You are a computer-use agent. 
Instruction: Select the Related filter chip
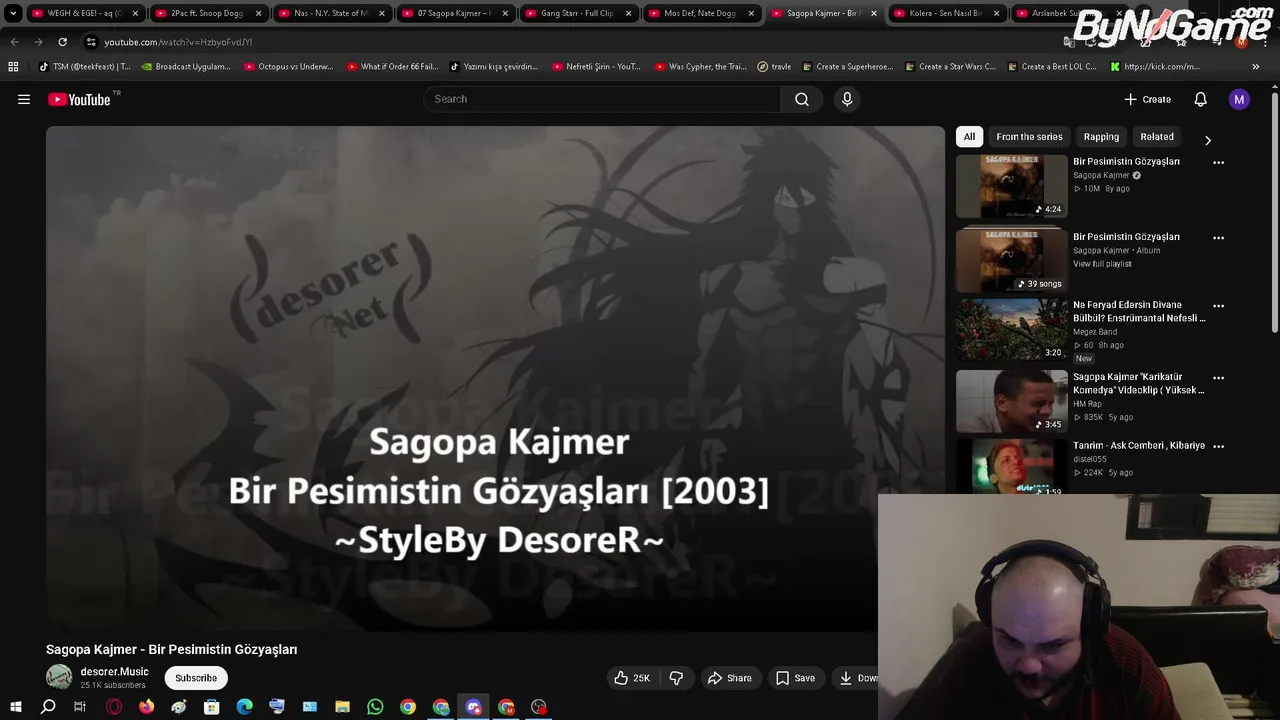pyautogui.click(x=1157, y=137)
